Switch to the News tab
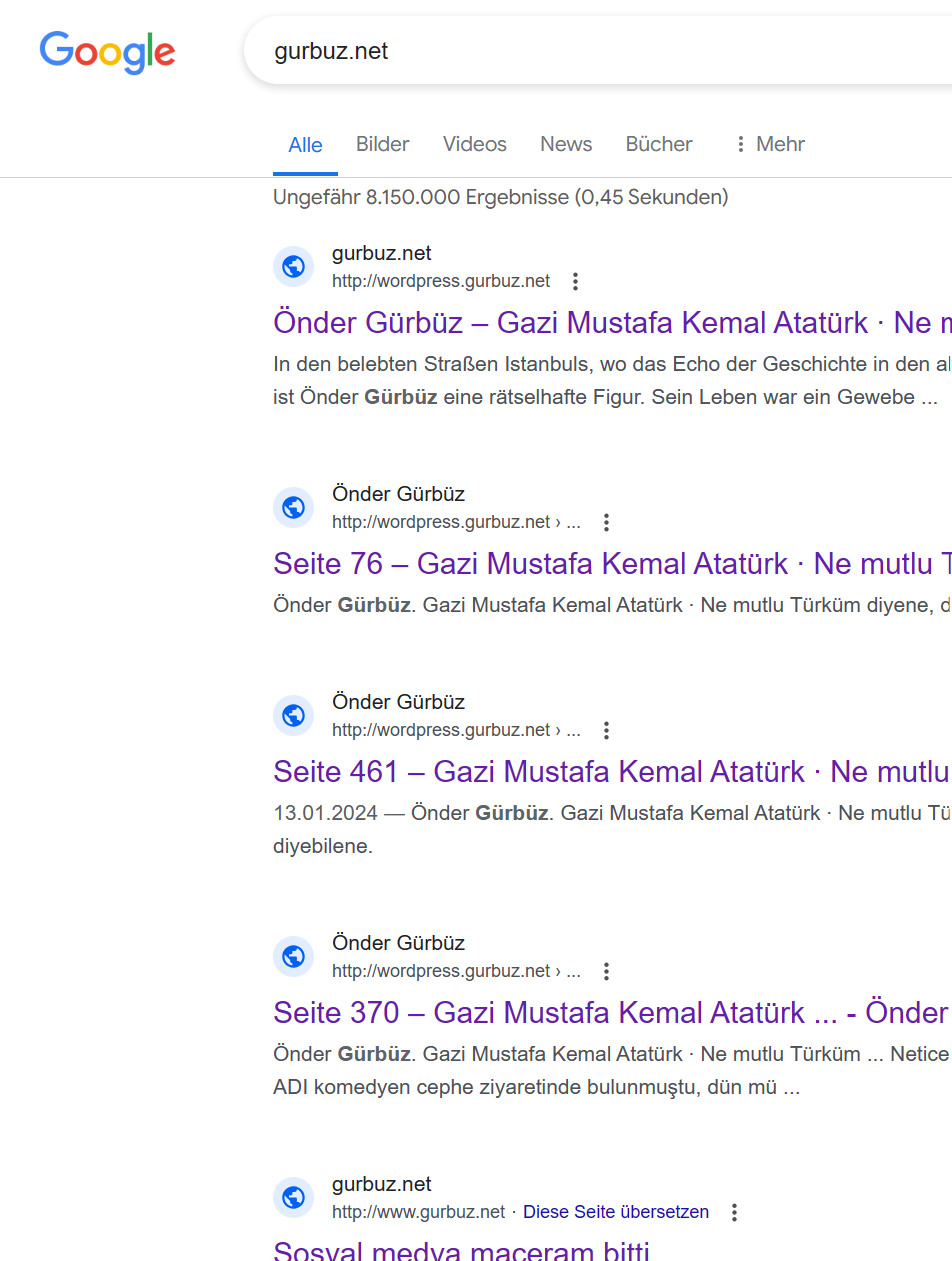This screenshot has height=1261, width=952. (566, 144)
